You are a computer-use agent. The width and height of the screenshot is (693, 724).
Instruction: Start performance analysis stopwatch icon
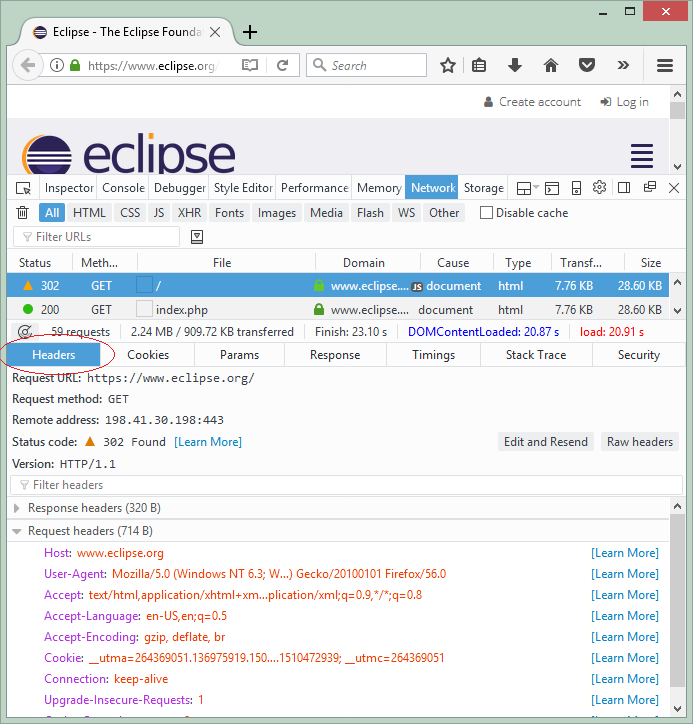pyautogui.click(x=25, y=332)
